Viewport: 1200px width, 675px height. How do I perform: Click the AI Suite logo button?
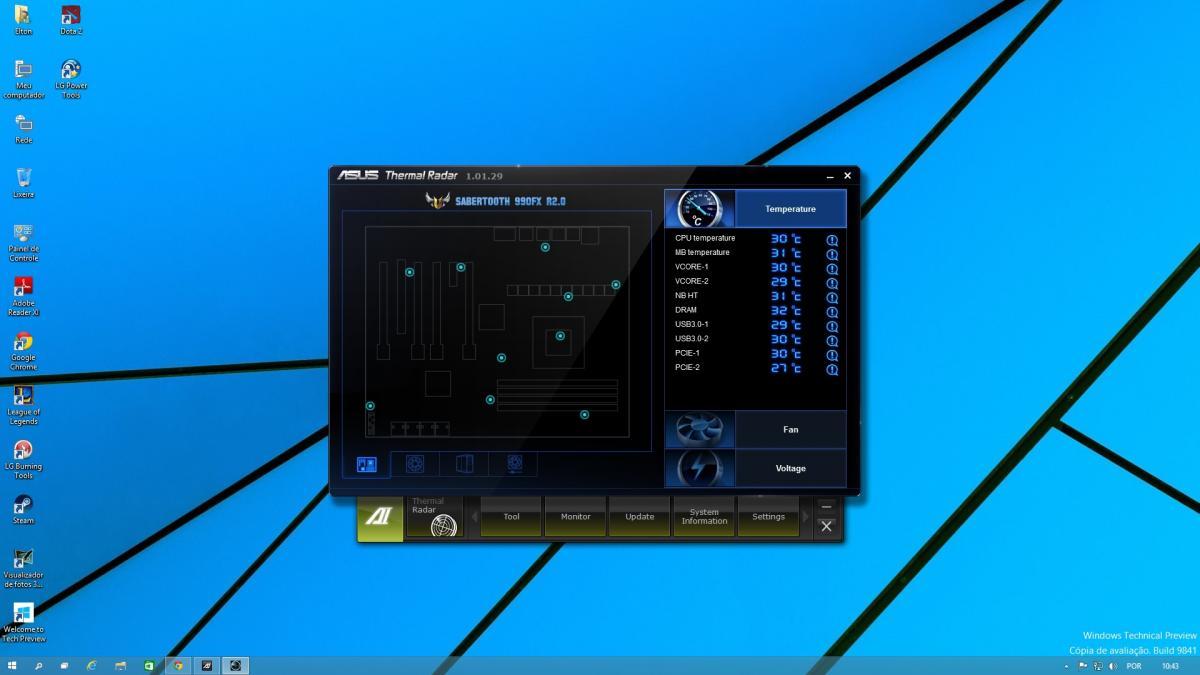coord(380,517)
